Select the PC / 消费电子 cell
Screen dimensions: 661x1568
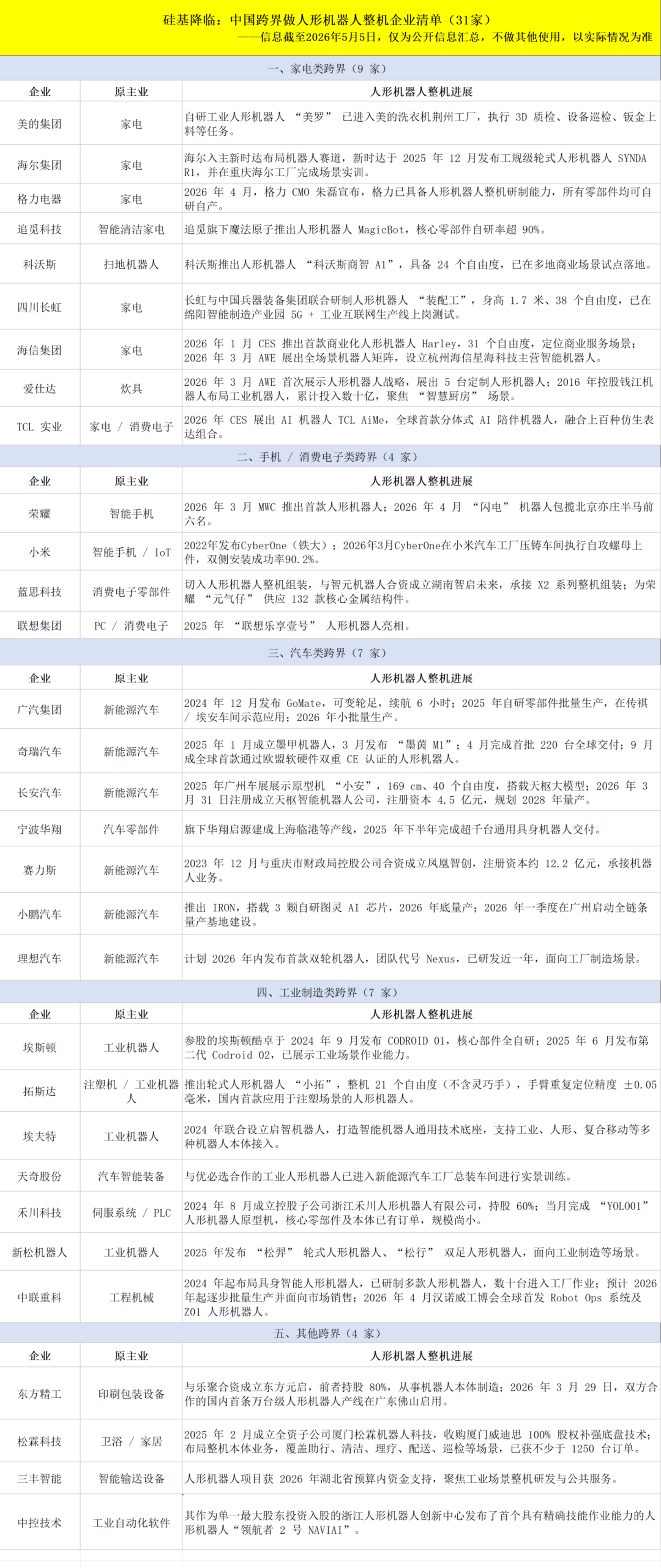(x=131, y=626)
